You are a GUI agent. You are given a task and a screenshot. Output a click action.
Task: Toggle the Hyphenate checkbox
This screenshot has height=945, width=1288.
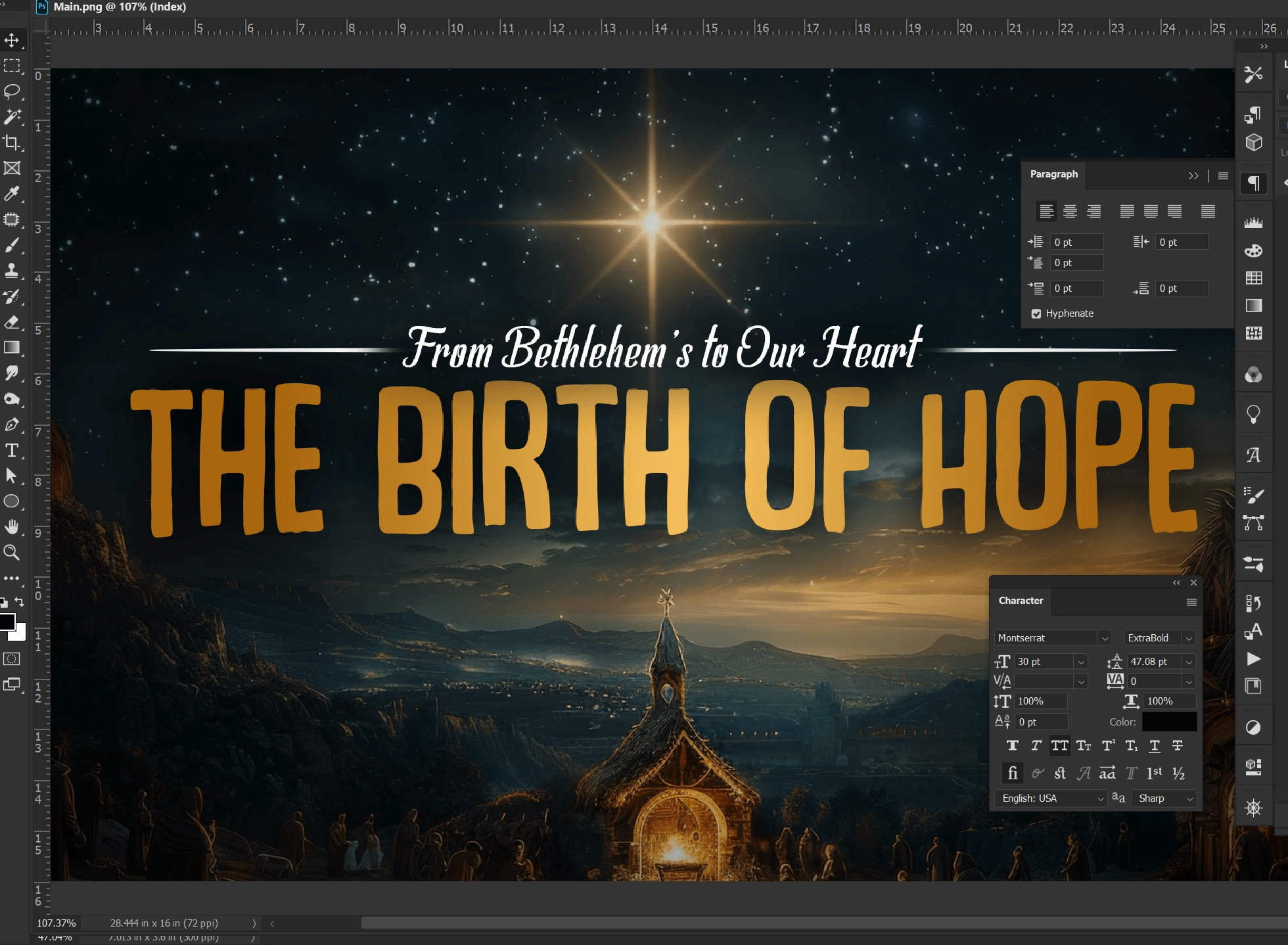[1036, 313]
